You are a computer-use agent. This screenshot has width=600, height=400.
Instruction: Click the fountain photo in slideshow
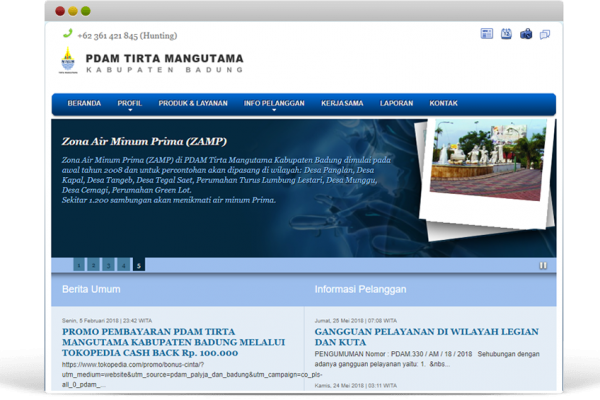tap(488, 159)
